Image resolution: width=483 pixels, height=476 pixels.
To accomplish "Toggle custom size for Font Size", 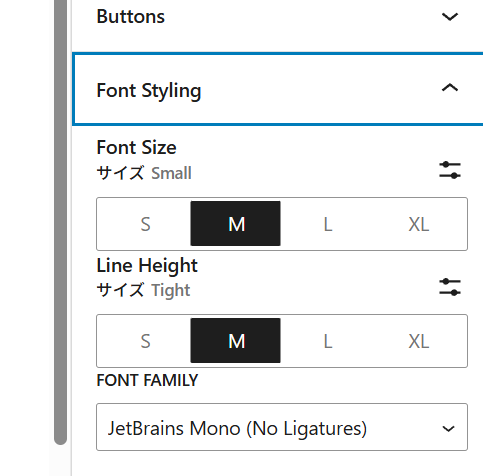I will [x=450, y=170].
